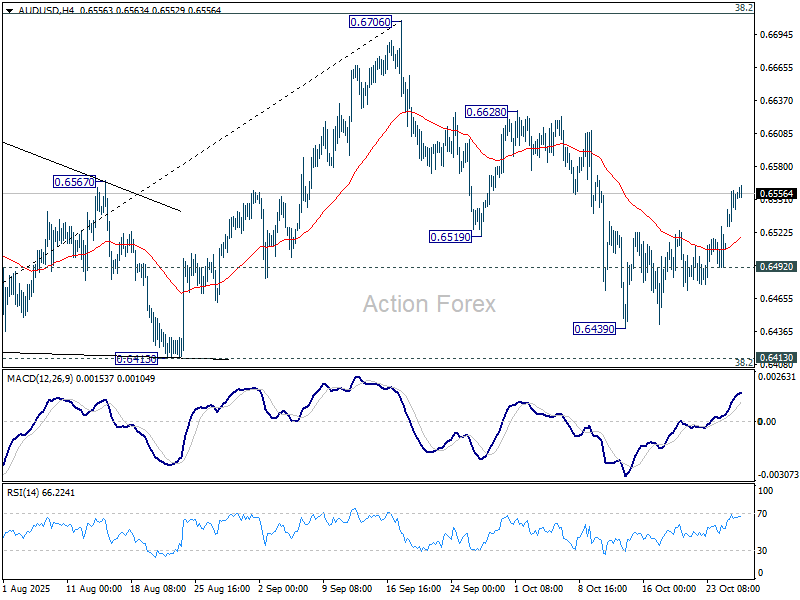Click the triangle arrow beside AUDUSD,H4 title

(x=9, y=10)
